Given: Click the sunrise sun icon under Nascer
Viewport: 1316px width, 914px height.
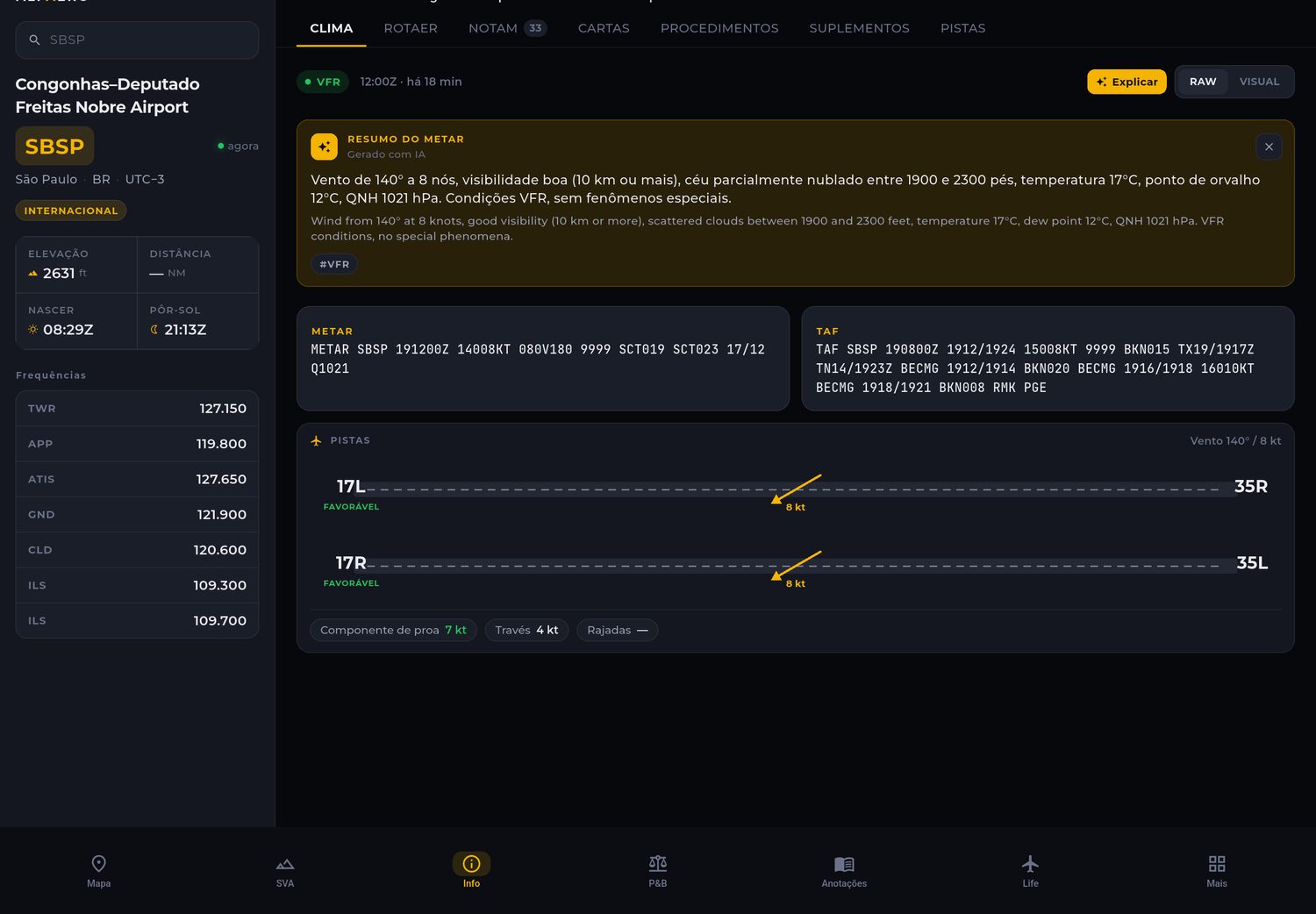Looking at the screenshot, I should coord(33,330).
